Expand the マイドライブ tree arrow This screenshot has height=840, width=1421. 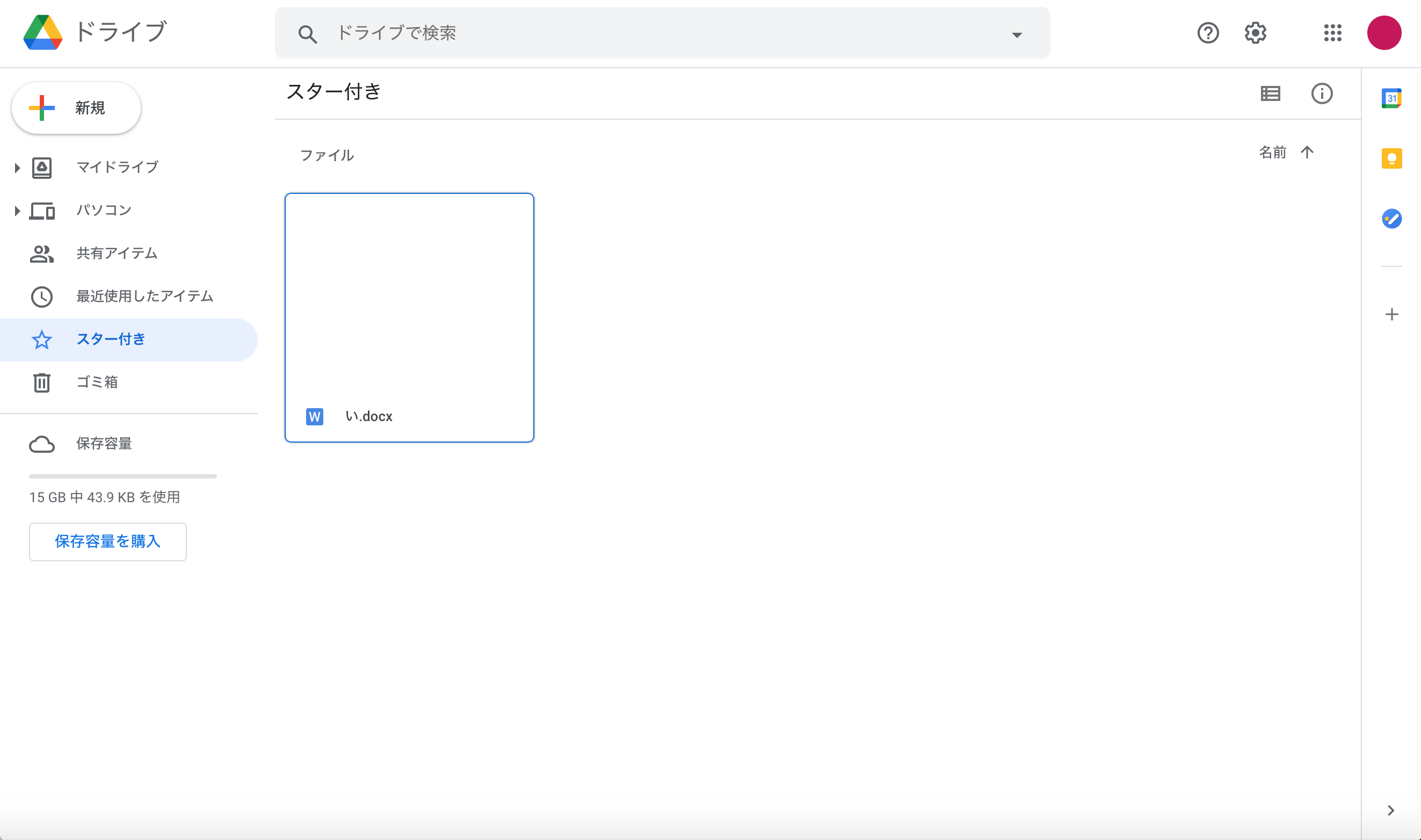pos(17,168)
